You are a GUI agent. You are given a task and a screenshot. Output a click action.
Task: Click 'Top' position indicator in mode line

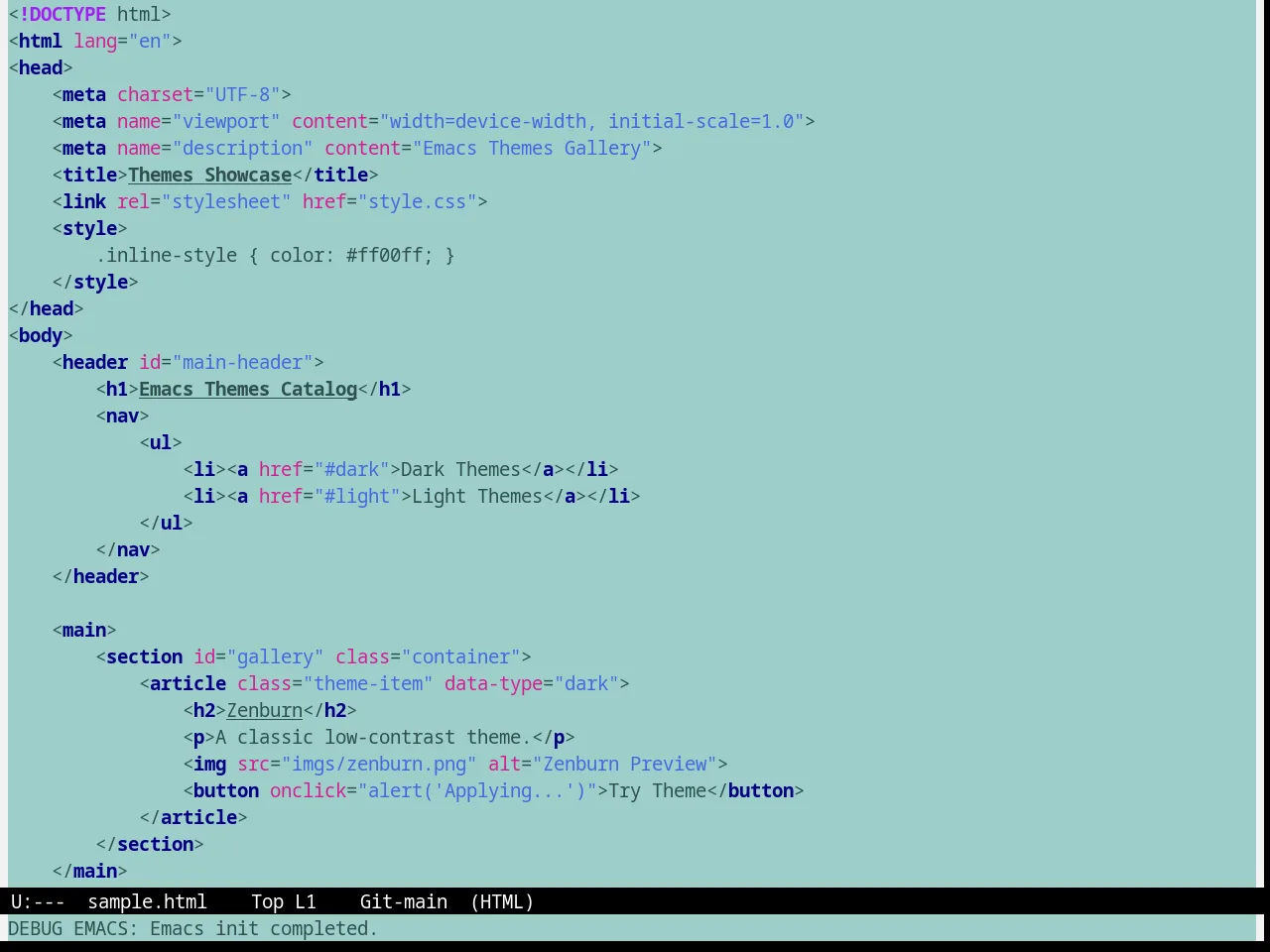pyautogui.click(x=267, y=901)
